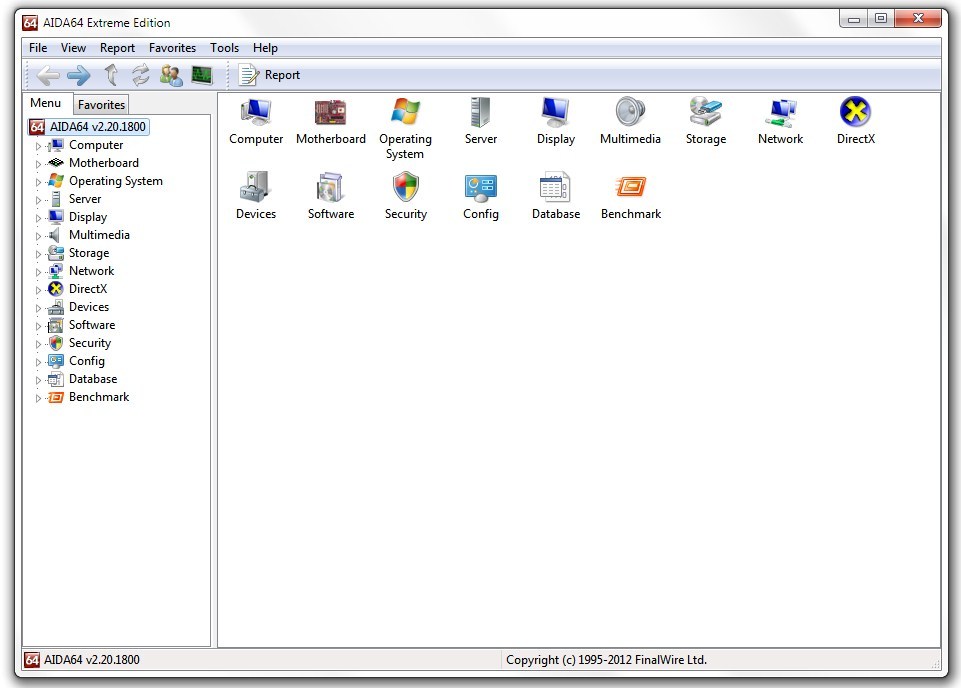Open the Tools menu
Screen dimensions: 961x688
pos(224,48)
